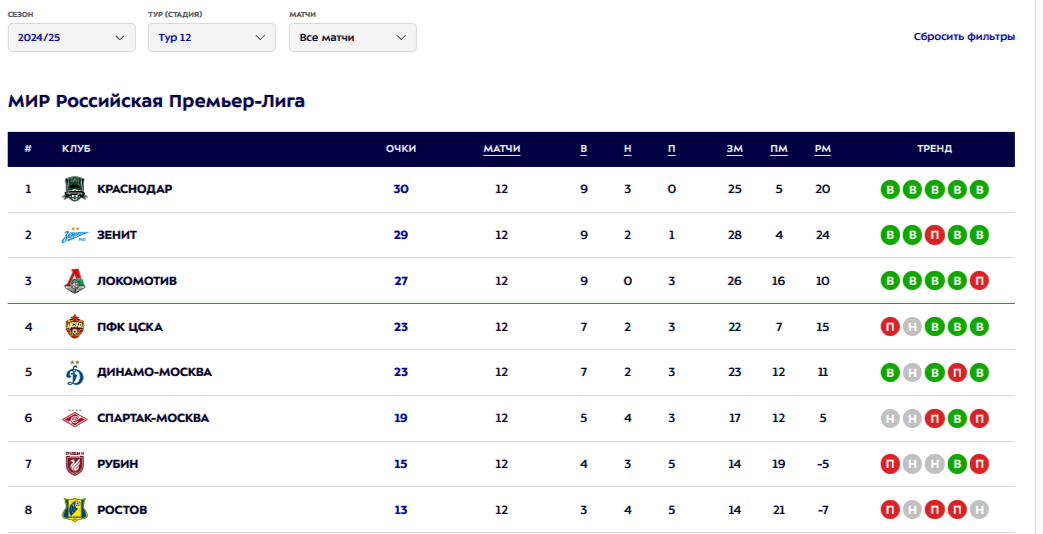Click the Рубин club crest
The height and width of the screenshot is (534, 1043).
coord(74,464)
